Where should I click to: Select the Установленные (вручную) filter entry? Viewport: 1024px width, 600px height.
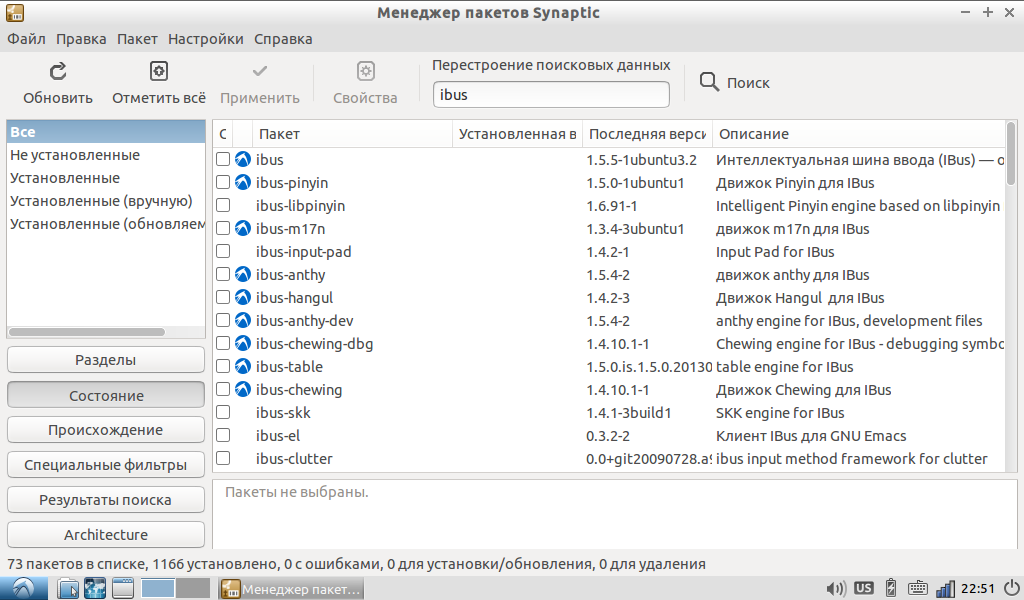[x=106, y=200]
